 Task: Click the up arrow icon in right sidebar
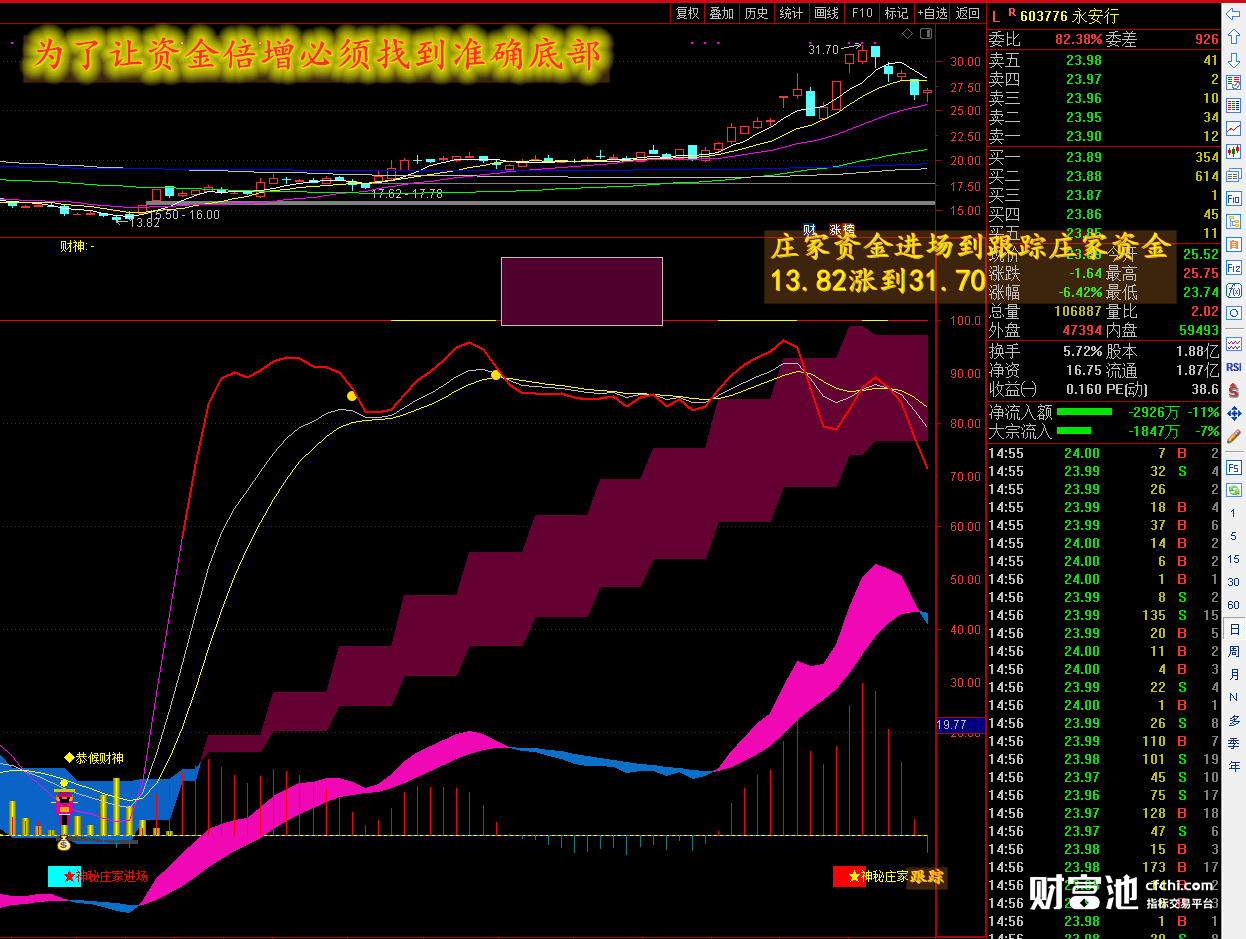pyautogui.click(x=1234, y=38)
